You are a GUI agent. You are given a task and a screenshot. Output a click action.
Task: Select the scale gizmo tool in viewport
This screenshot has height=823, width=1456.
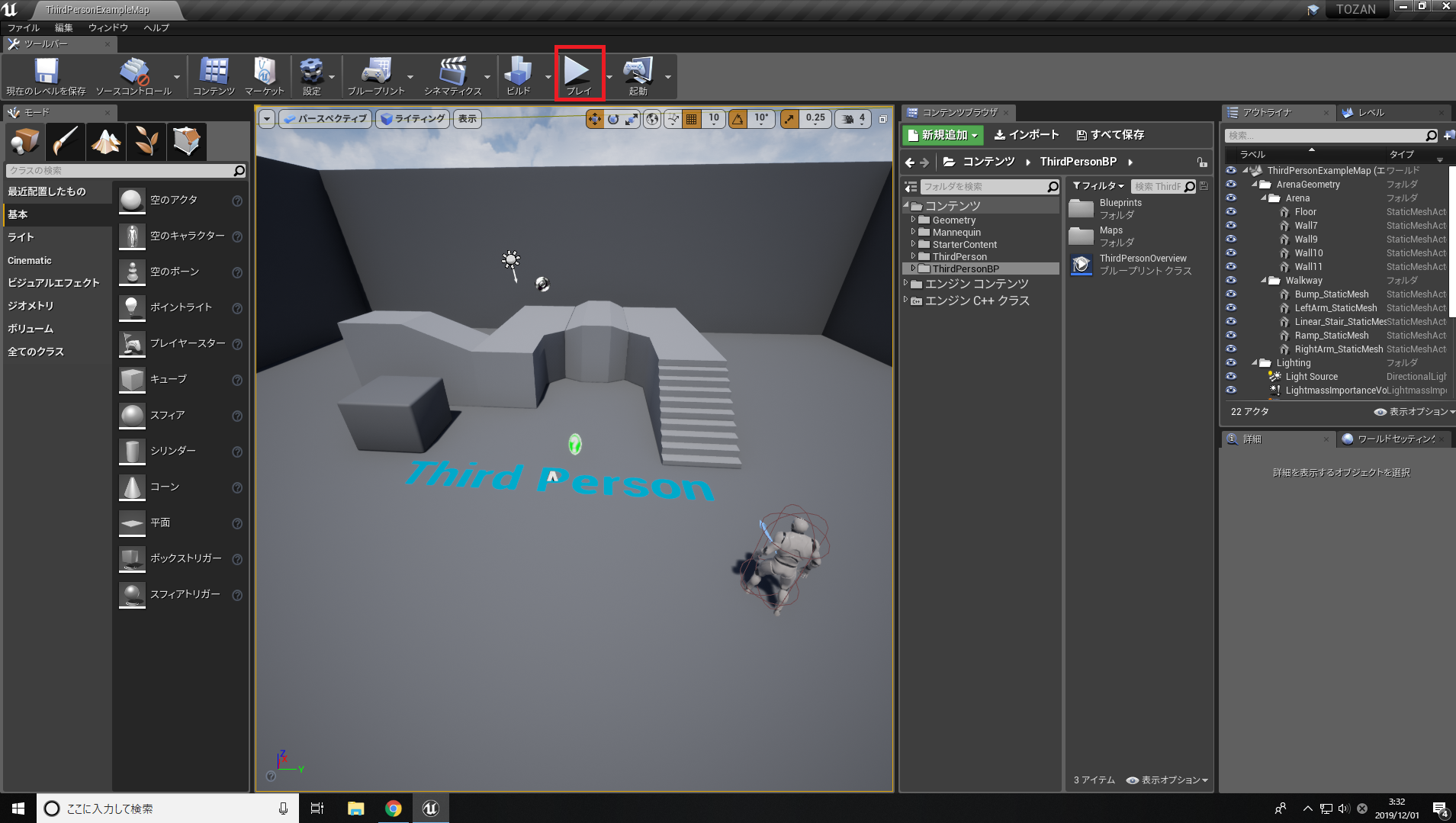click(x=632, y=119)
